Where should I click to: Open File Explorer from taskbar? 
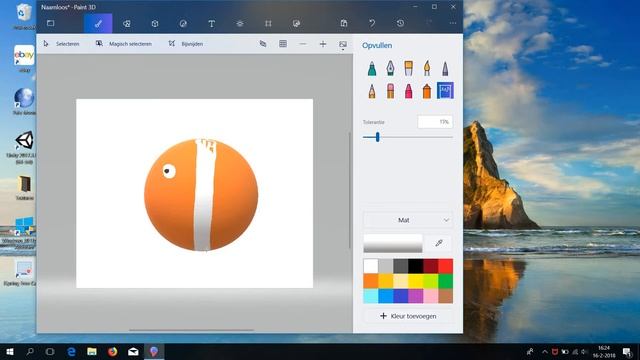point(92,351)
